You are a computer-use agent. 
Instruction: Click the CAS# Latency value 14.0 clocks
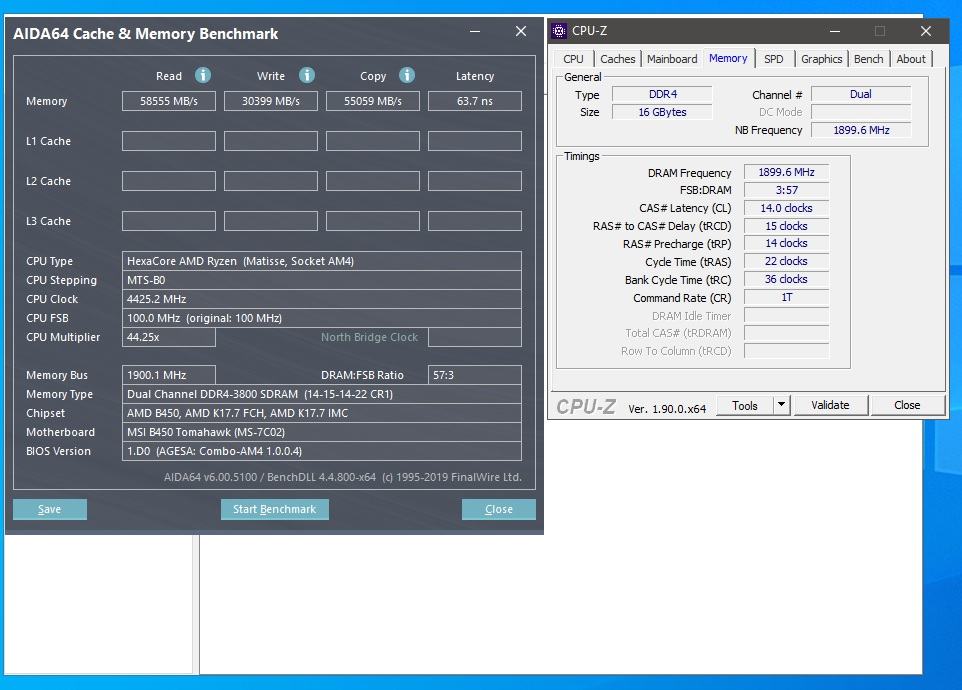(787, 208)
